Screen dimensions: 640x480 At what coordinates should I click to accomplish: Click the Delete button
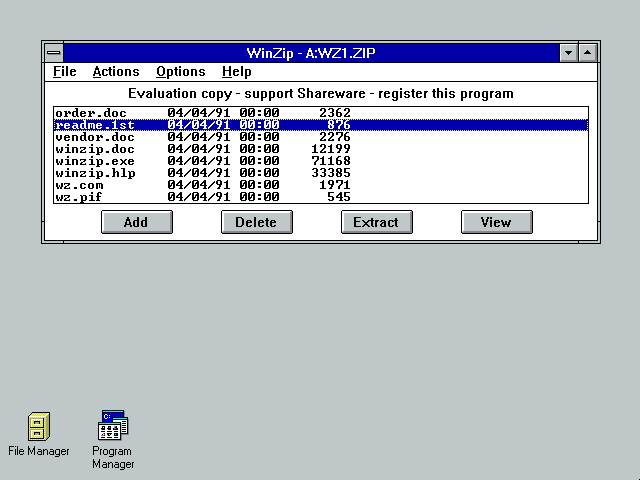[x=257, y=222]
